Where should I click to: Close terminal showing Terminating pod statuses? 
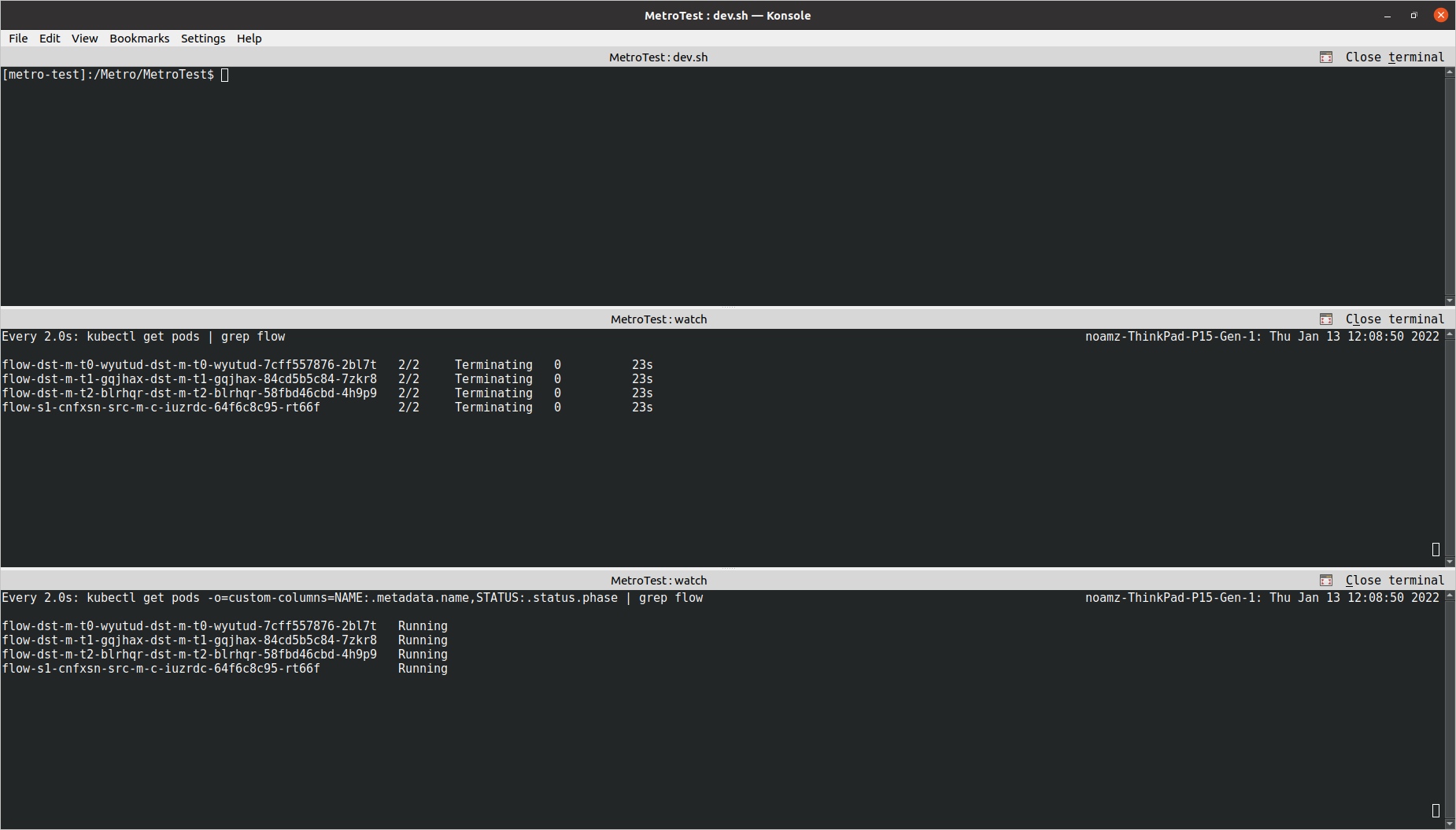(x=1394, y=319)
